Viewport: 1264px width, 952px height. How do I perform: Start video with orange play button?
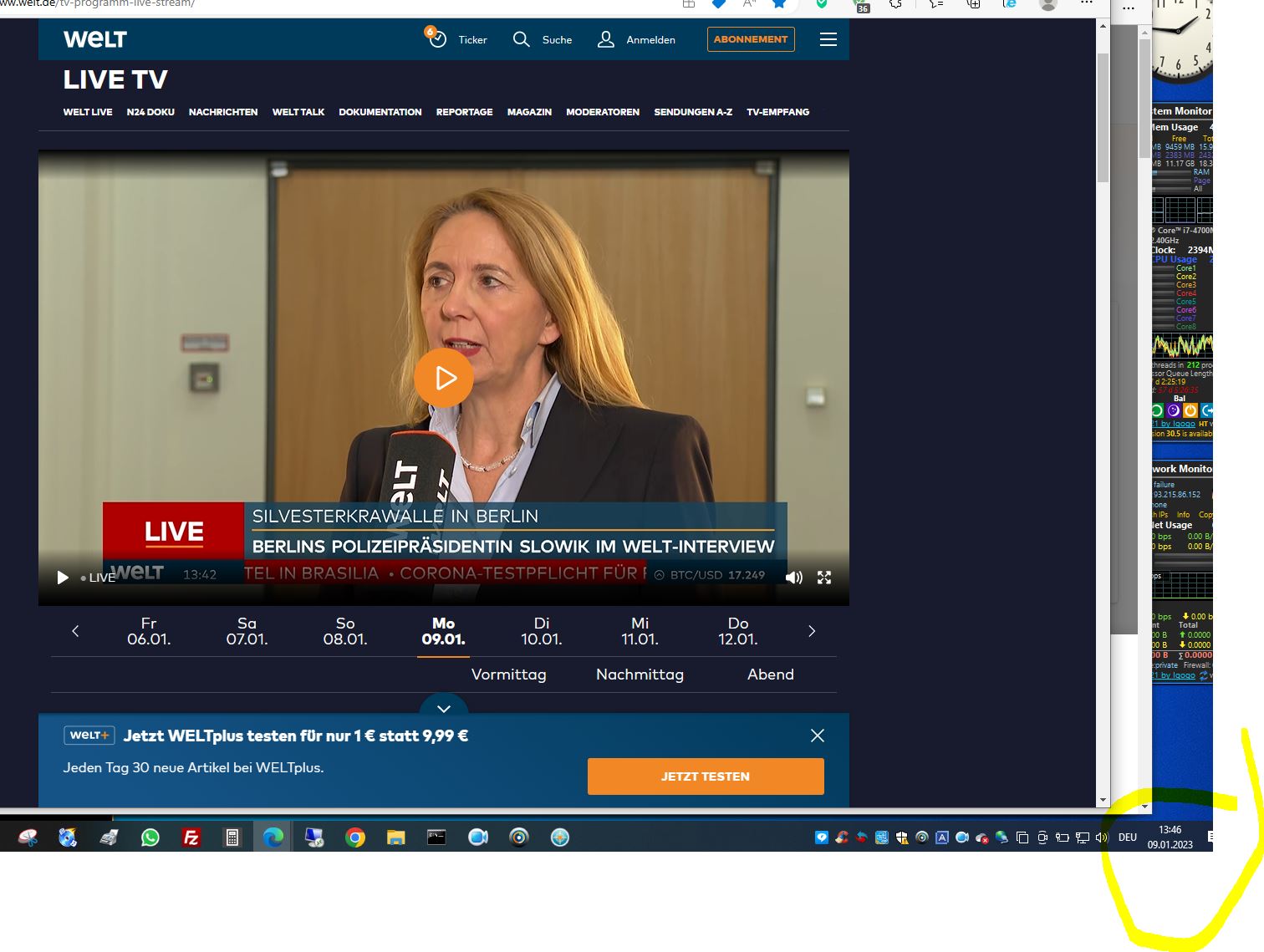[x=444, y=378]
